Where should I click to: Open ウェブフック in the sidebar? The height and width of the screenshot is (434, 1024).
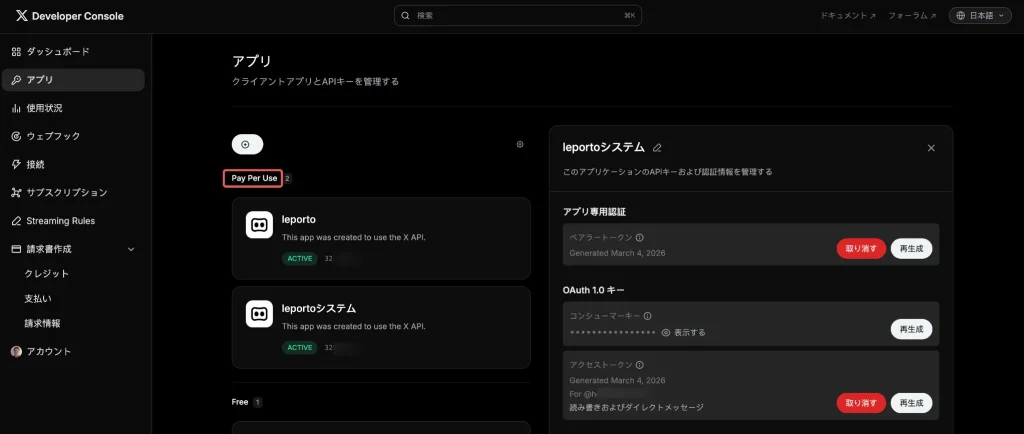(53, 136)
